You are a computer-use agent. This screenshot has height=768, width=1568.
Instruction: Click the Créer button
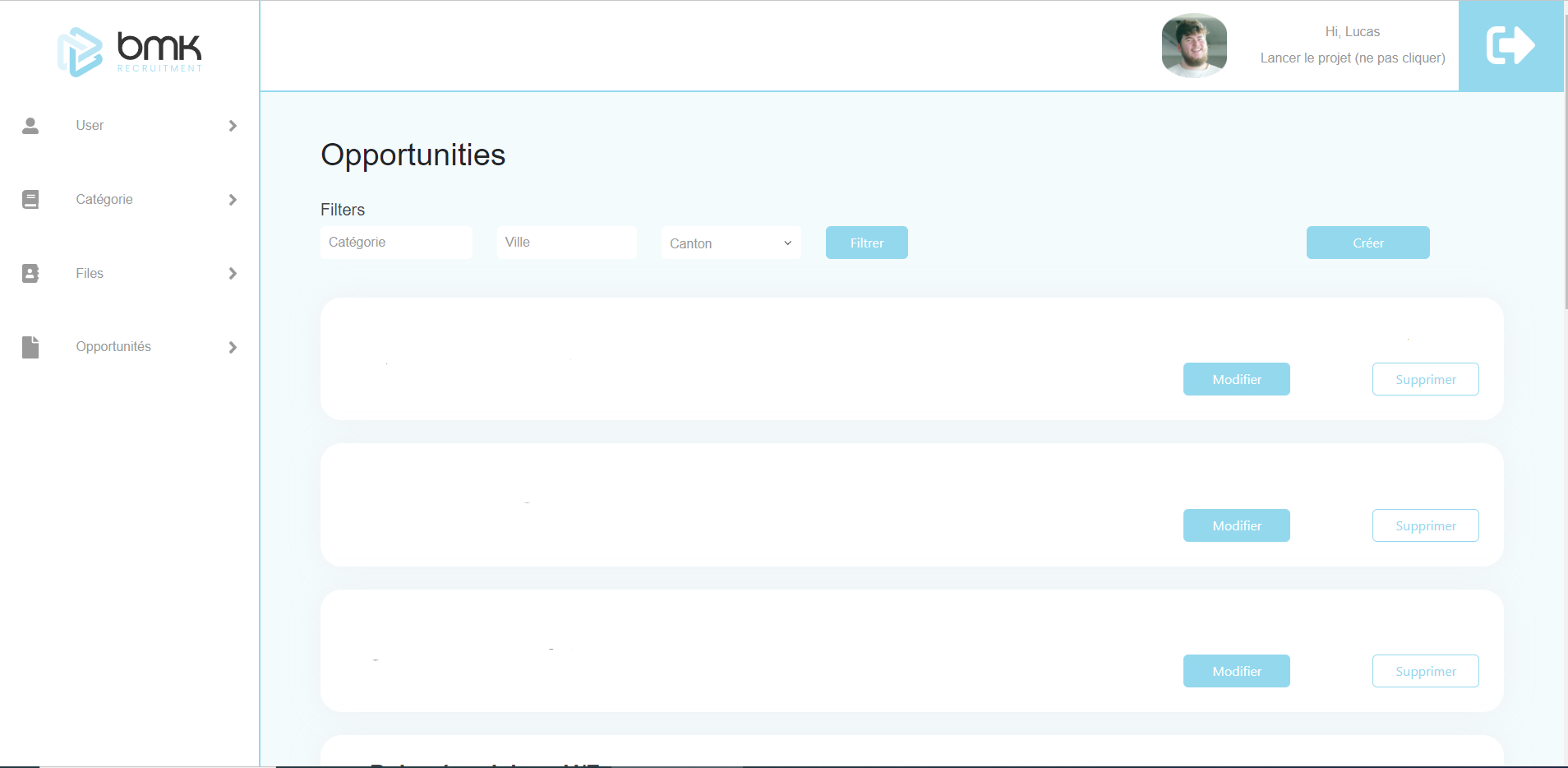[1368, 243]
